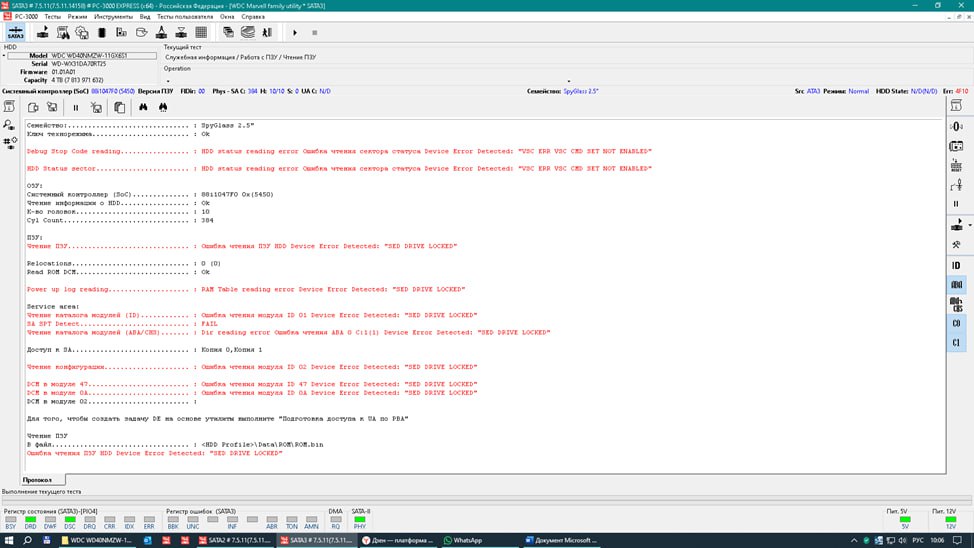Click the crossed tools icon in right sidebar
The height and width of the screenshot is (548, 974).
pyautogui.click(x=957, y=245)
